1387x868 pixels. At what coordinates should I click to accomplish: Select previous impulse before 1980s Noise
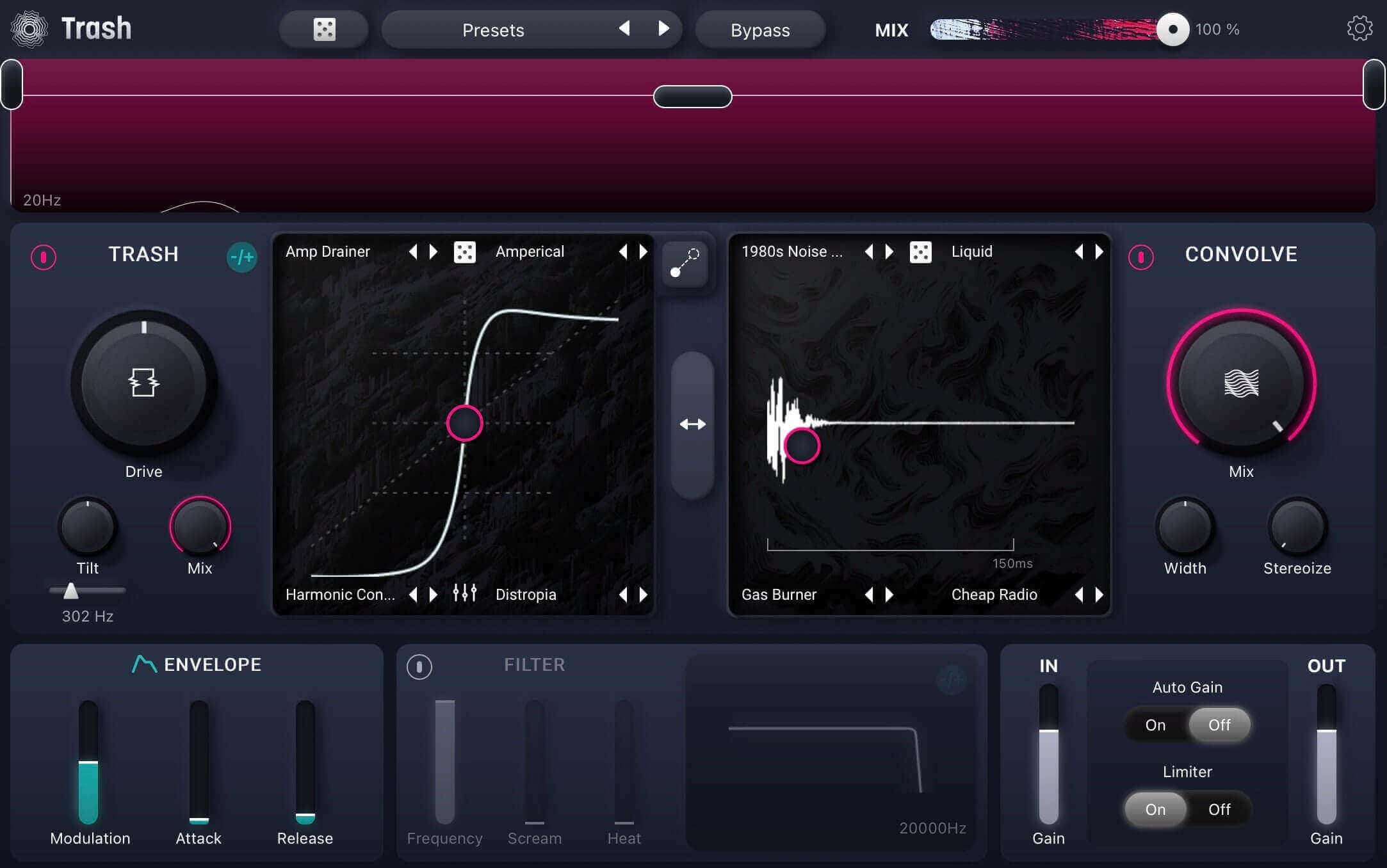(869, 252)
